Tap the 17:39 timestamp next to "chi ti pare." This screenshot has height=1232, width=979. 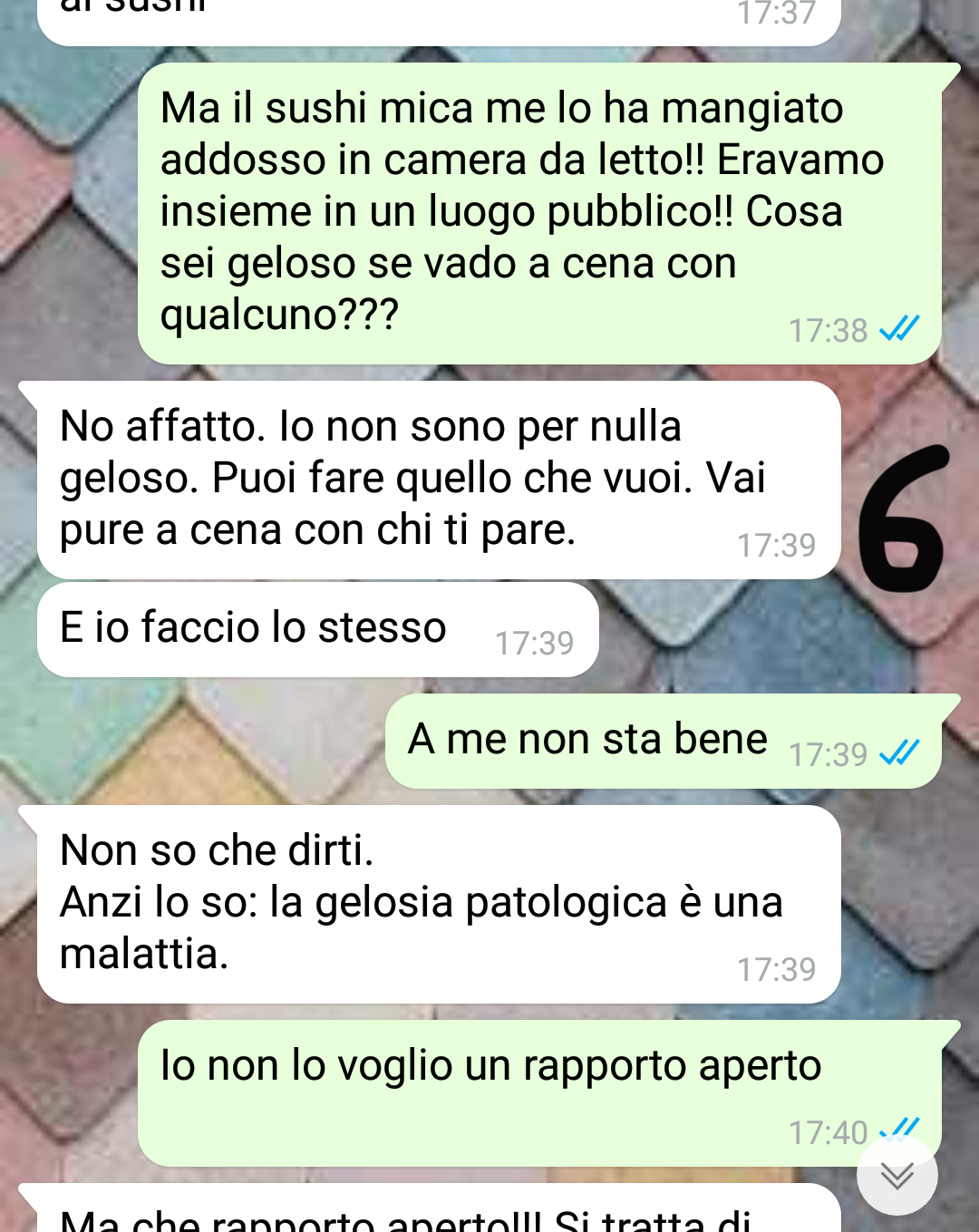pos(776,546)
